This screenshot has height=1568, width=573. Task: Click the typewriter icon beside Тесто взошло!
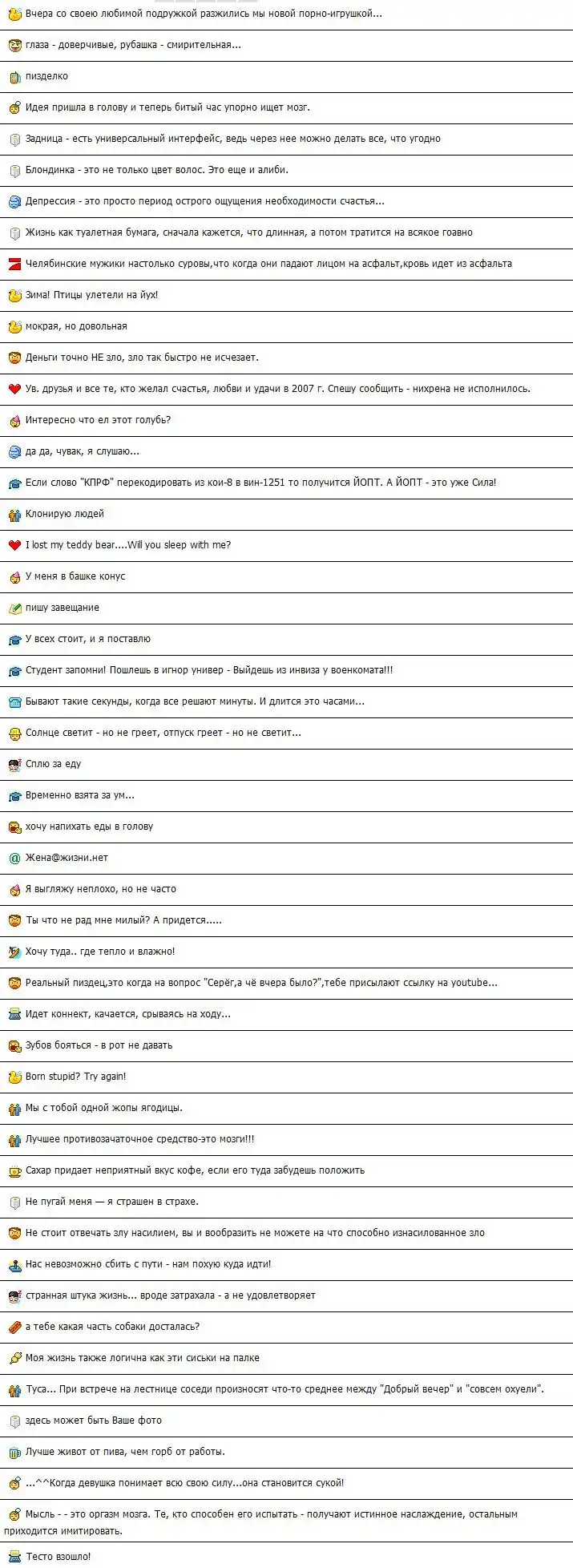[x=14, y=1556]
